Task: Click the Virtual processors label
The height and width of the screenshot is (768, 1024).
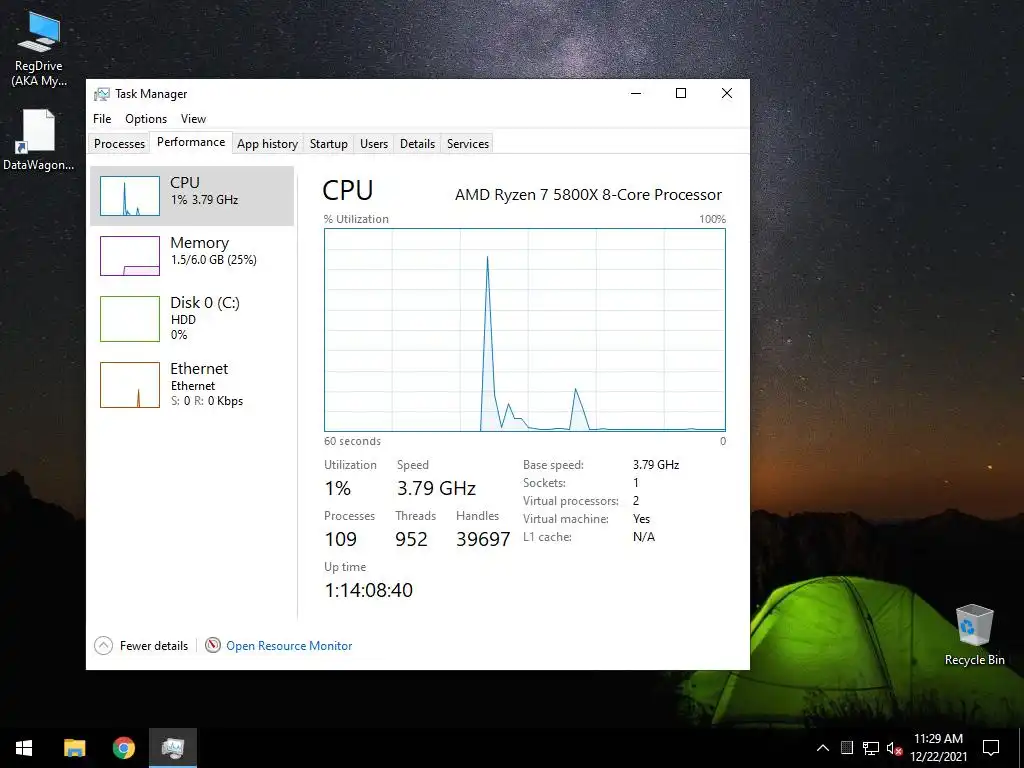Action: click(571, 501)
